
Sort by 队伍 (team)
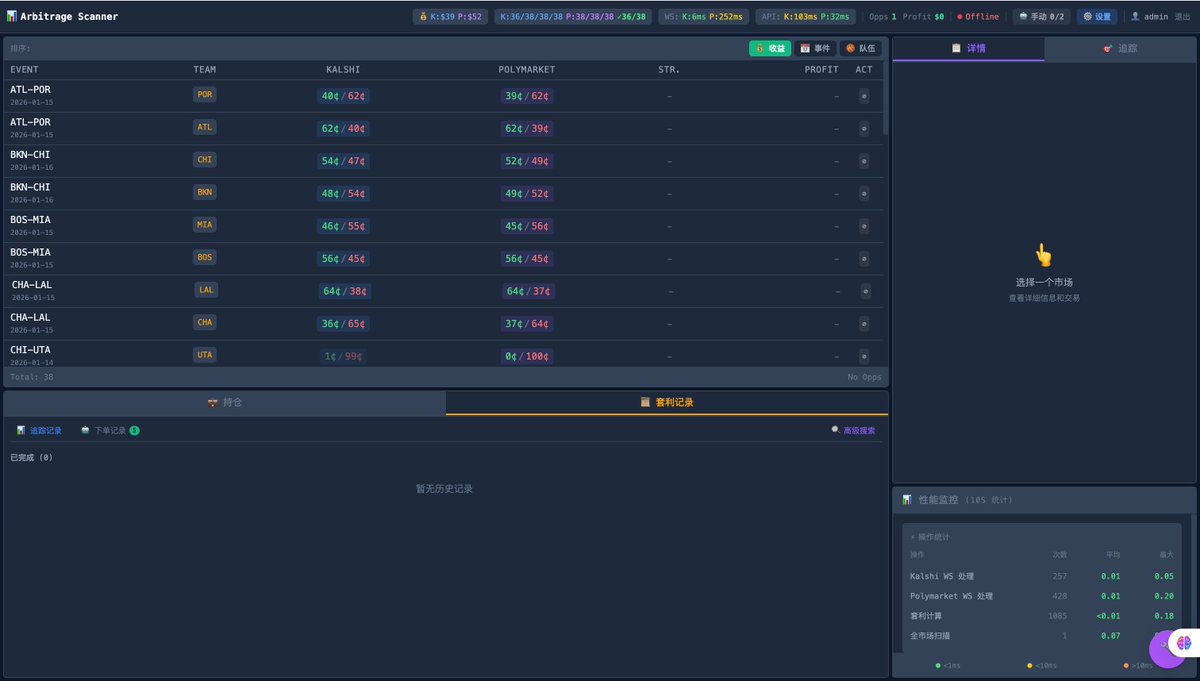click(x=860, y=48)
